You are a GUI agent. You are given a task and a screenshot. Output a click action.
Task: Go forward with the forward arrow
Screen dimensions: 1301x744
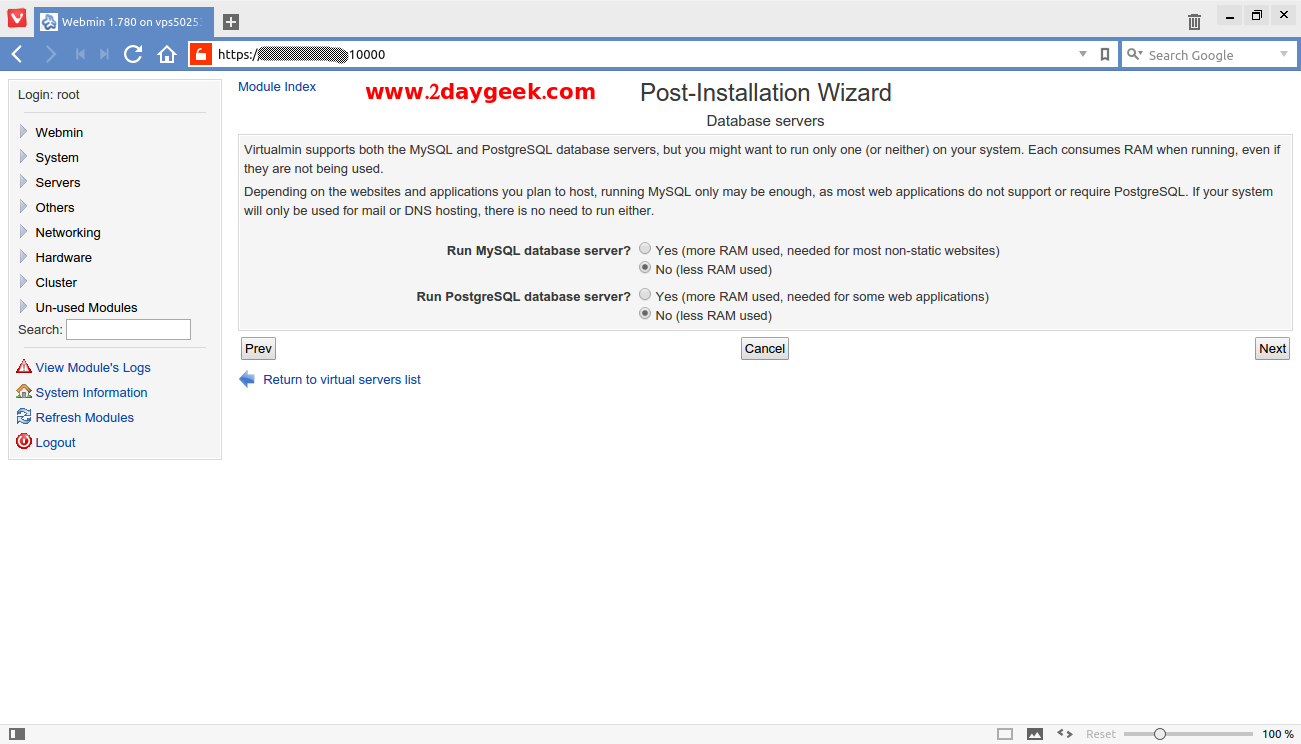click(x=50, y=54)
